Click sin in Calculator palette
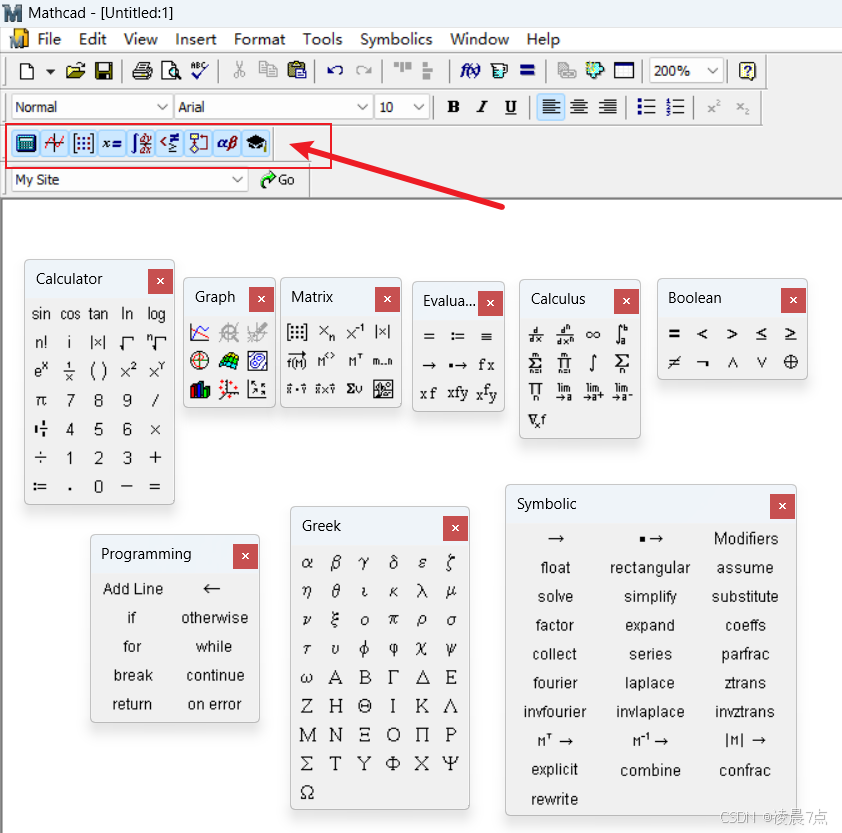 click(41, 314)
